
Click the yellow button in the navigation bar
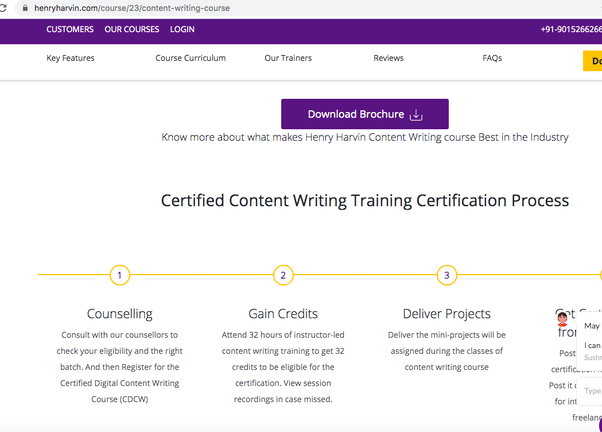(x=592, y=60)
